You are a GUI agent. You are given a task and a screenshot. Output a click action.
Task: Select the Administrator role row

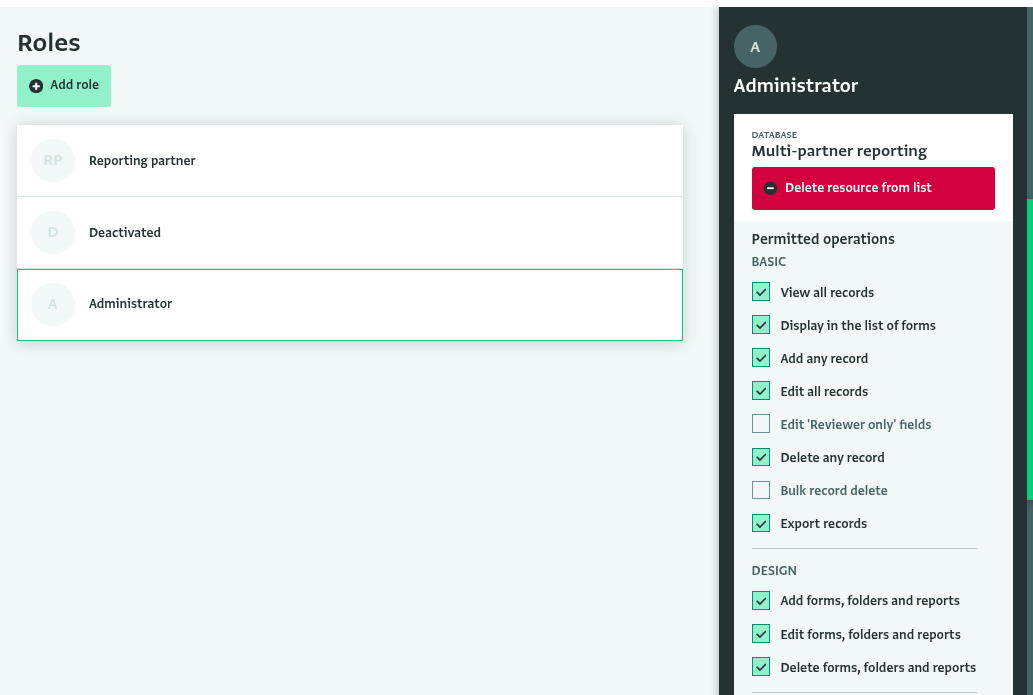point(350,304)
